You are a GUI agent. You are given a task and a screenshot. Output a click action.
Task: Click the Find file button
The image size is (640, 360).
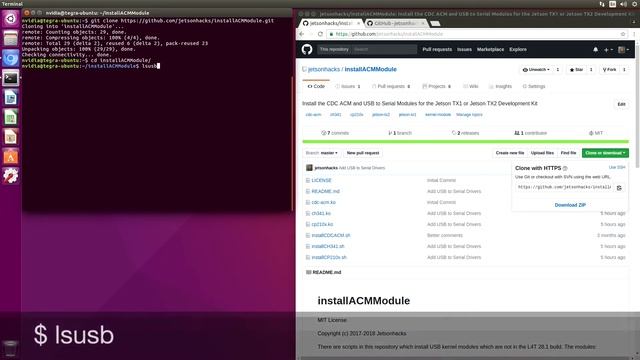568,153
